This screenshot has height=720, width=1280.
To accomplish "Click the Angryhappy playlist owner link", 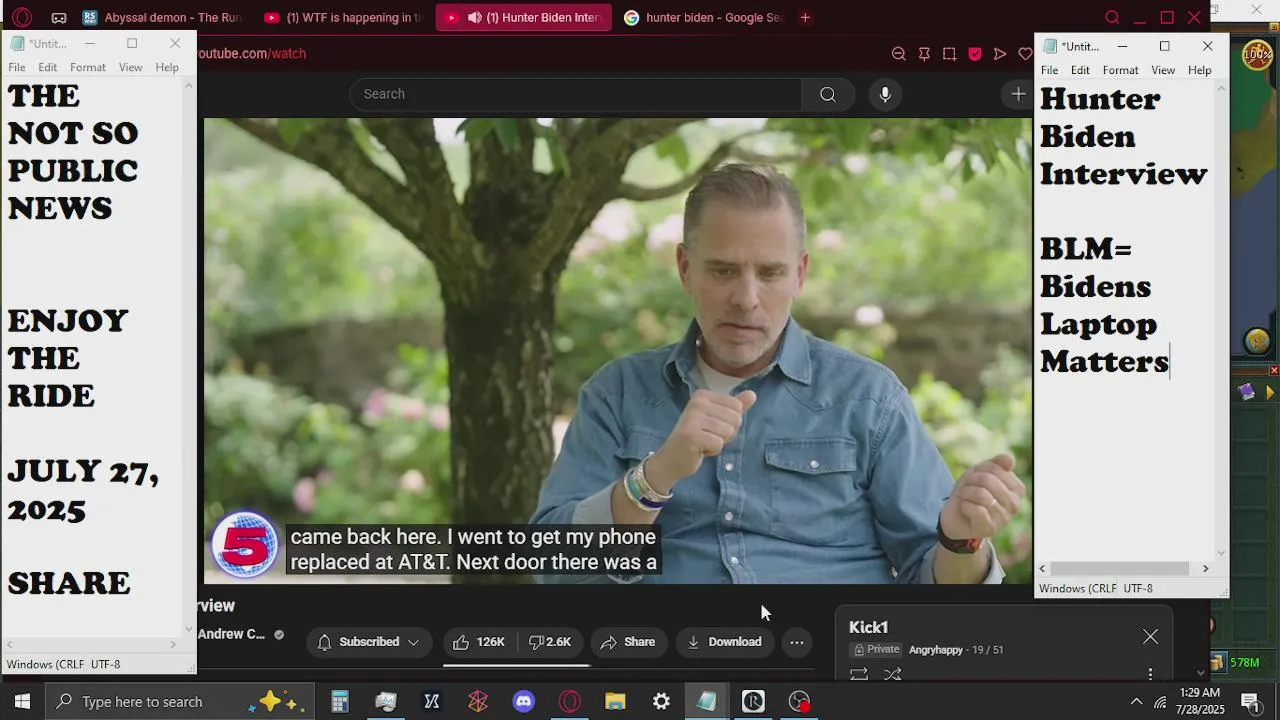I will click(936, 650).
